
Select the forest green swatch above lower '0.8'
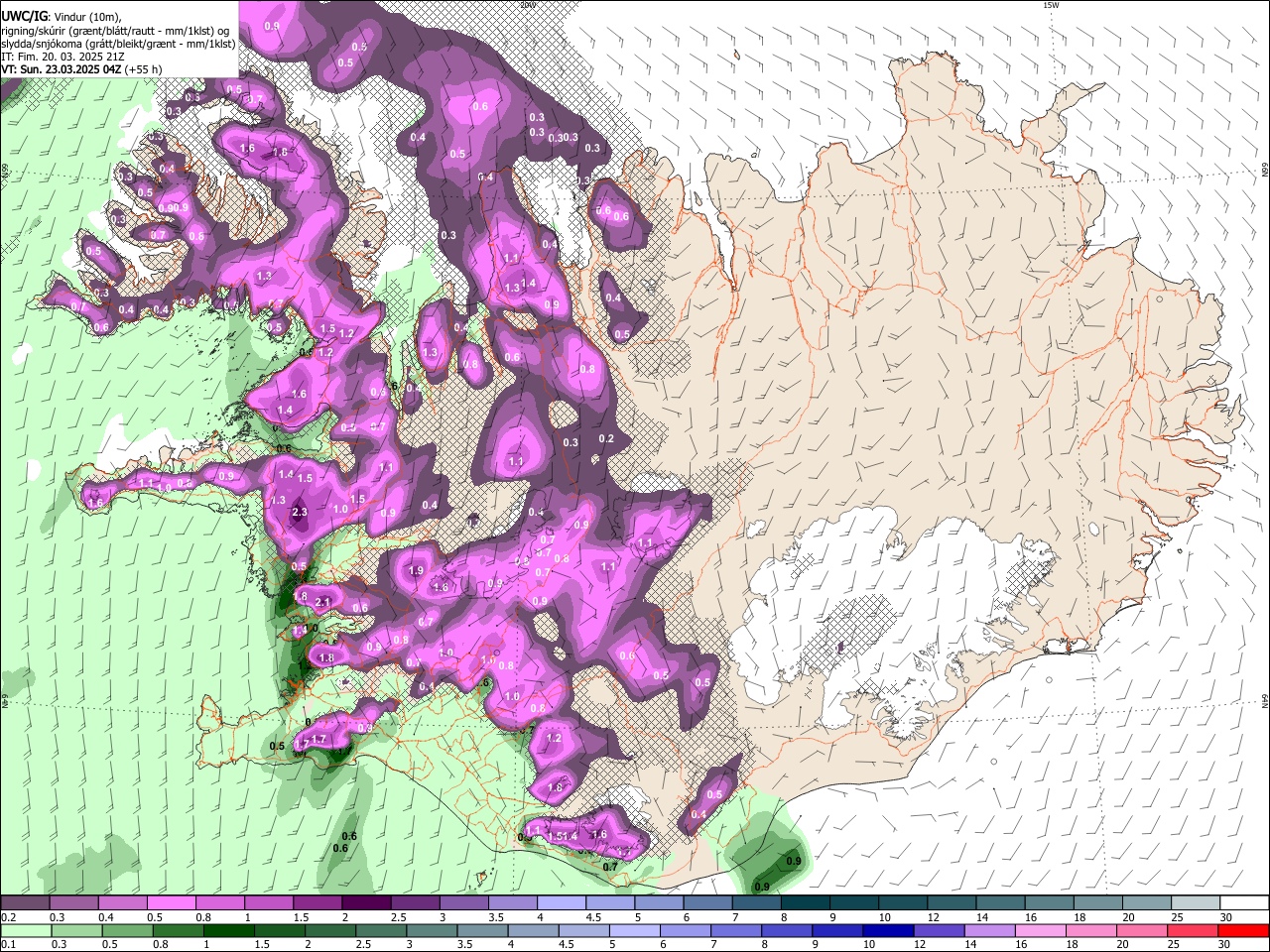coord(179,930)
